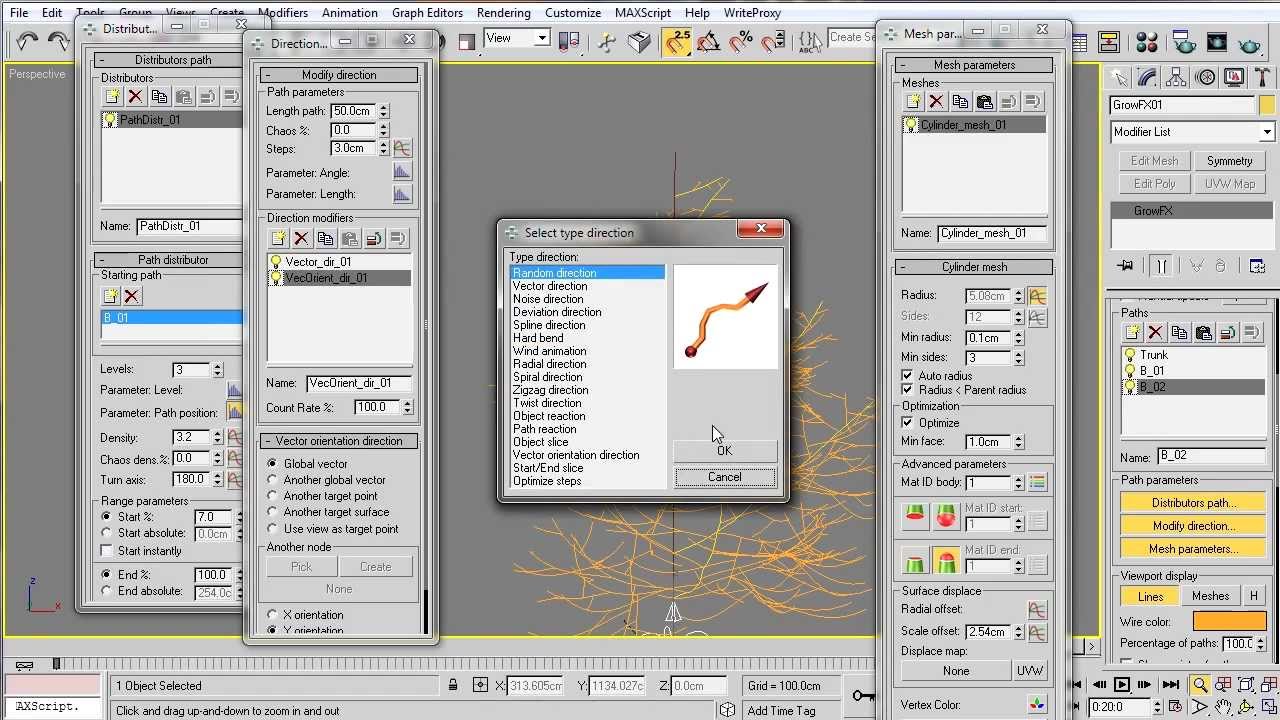This screenshot has width=1280, height=720.
Task: Open Animation menu
Action: 350,13
